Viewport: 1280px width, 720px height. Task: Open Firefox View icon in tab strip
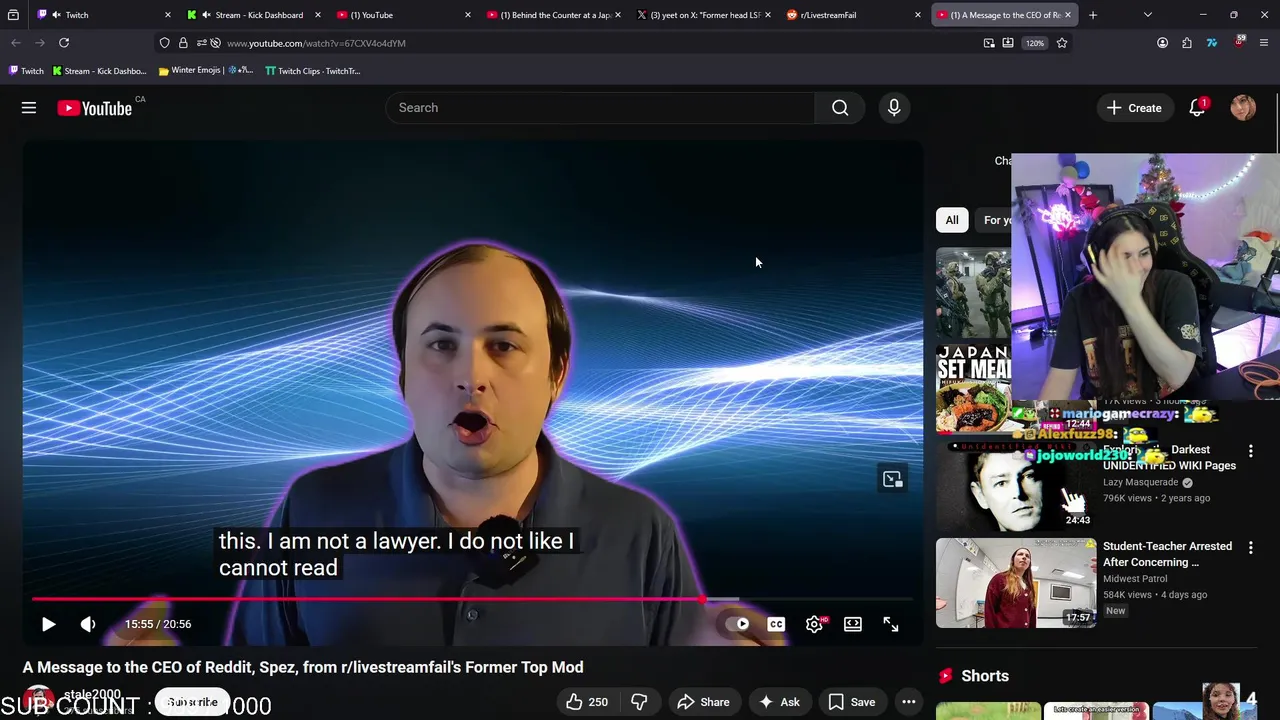[x=13, y=15]
